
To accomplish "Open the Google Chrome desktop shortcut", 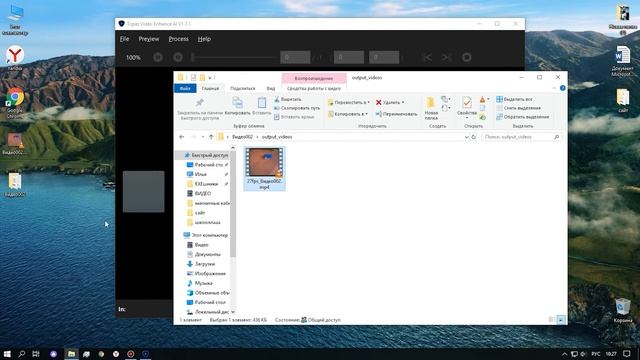I will (x=15, y=102).
